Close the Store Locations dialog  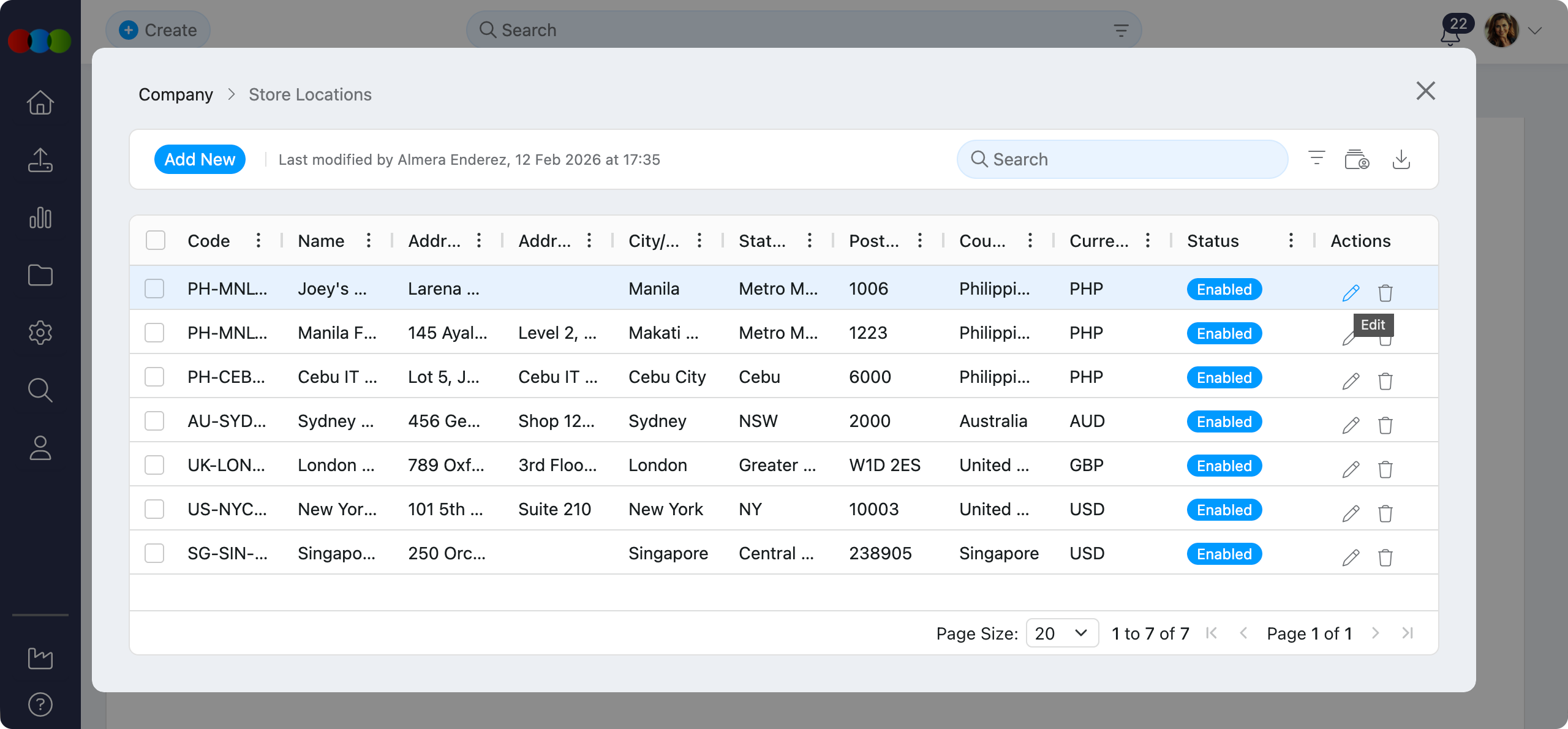point(1425,91)
